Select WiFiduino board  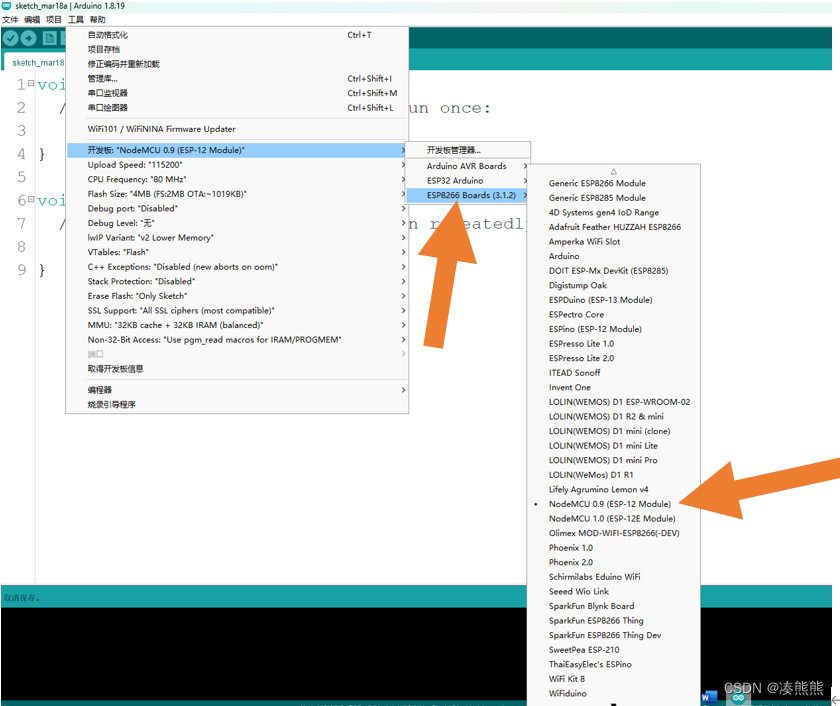click(614, 694)
